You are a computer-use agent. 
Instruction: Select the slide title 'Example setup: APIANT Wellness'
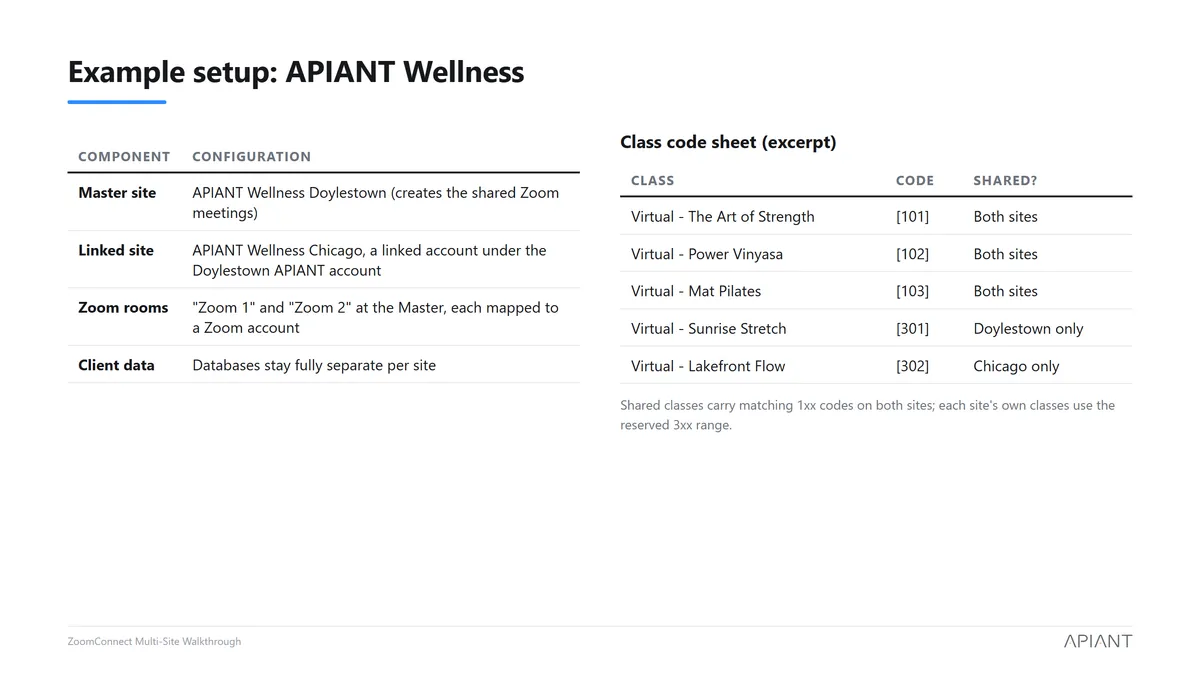click(296, 72)
